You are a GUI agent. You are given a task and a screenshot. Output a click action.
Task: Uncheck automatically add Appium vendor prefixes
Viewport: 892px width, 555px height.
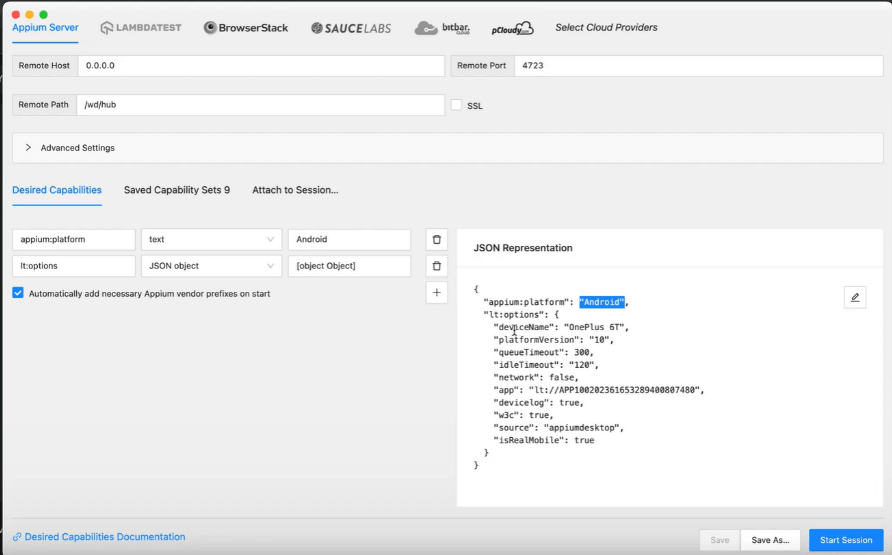click(x=18, y=294)
